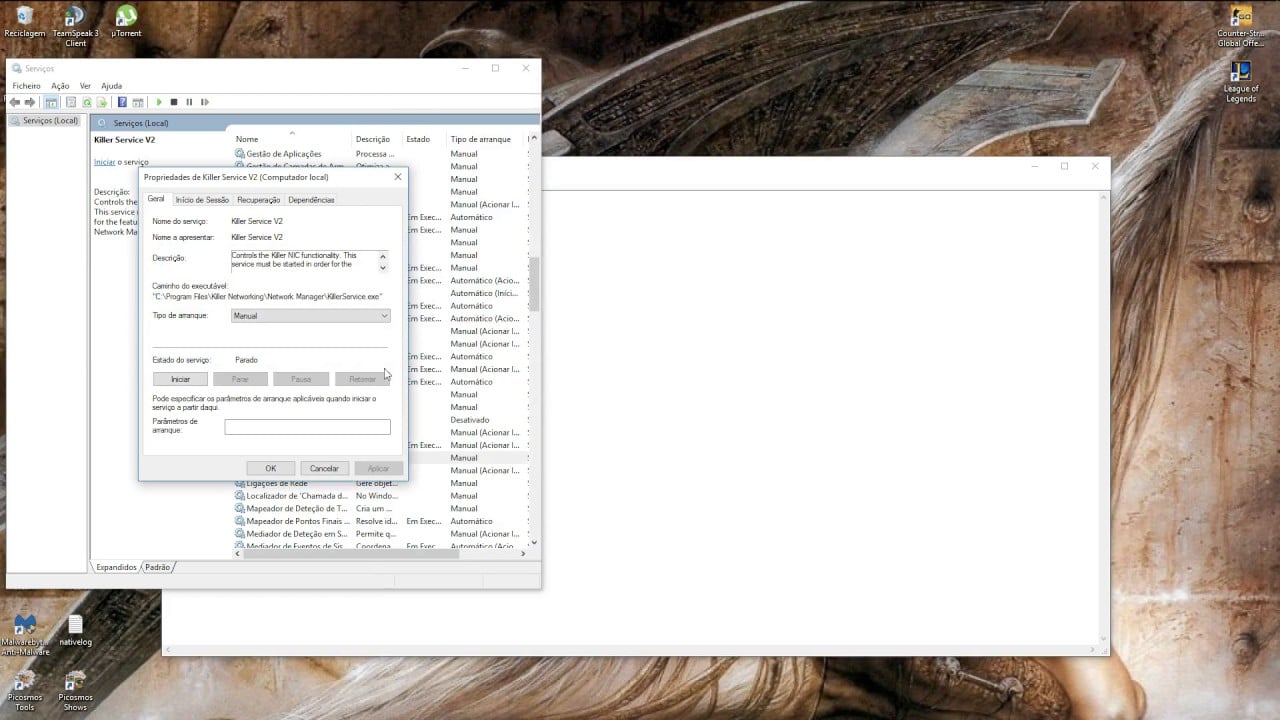Viewport: 1280px width, 720px height.
Task: Restart the service with the restart toolbar icon
Action: (x=204, y=102)
